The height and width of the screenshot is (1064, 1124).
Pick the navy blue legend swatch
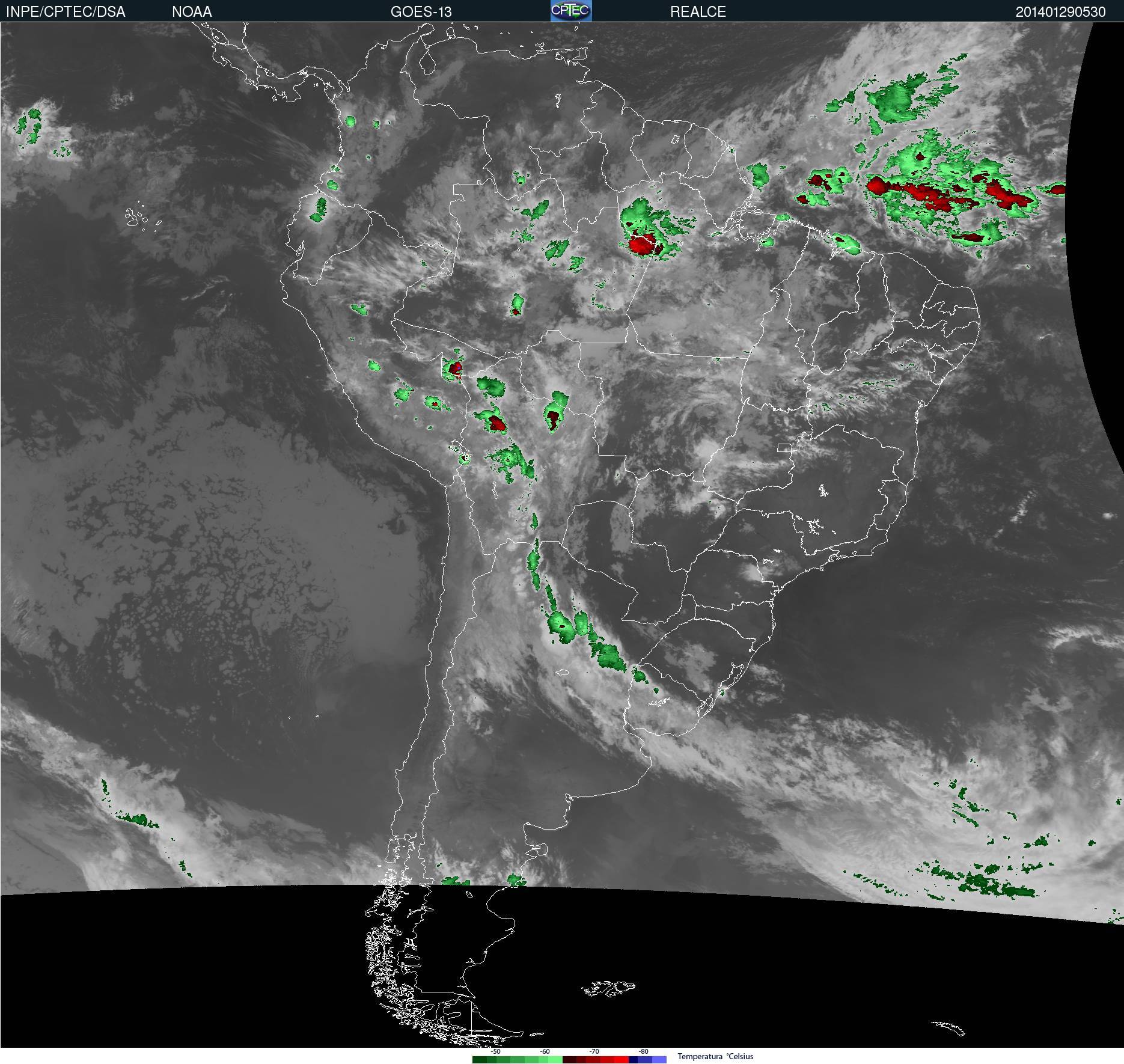[x=633, y=1060]
